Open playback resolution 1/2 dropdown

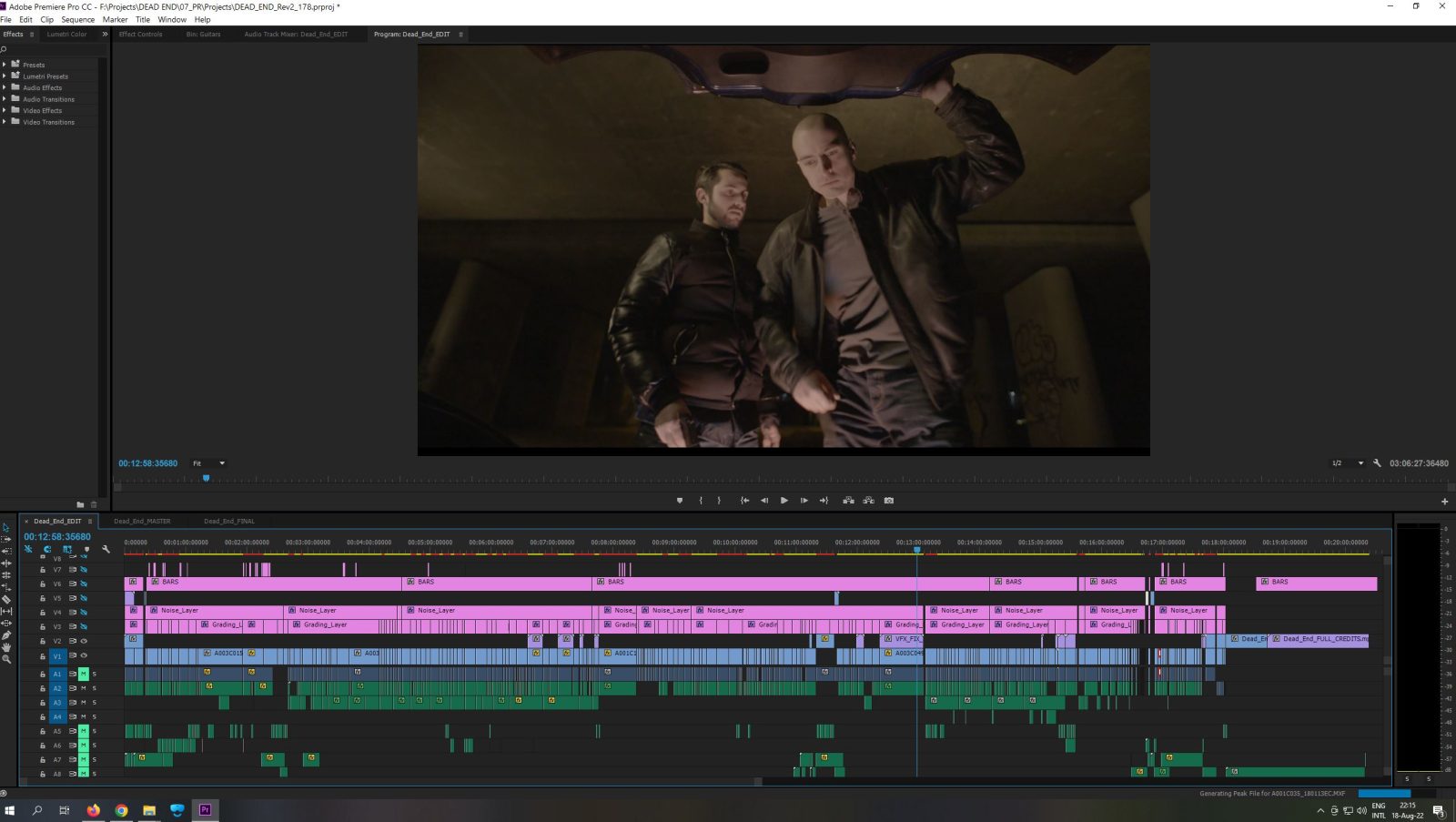[1348, 463]
